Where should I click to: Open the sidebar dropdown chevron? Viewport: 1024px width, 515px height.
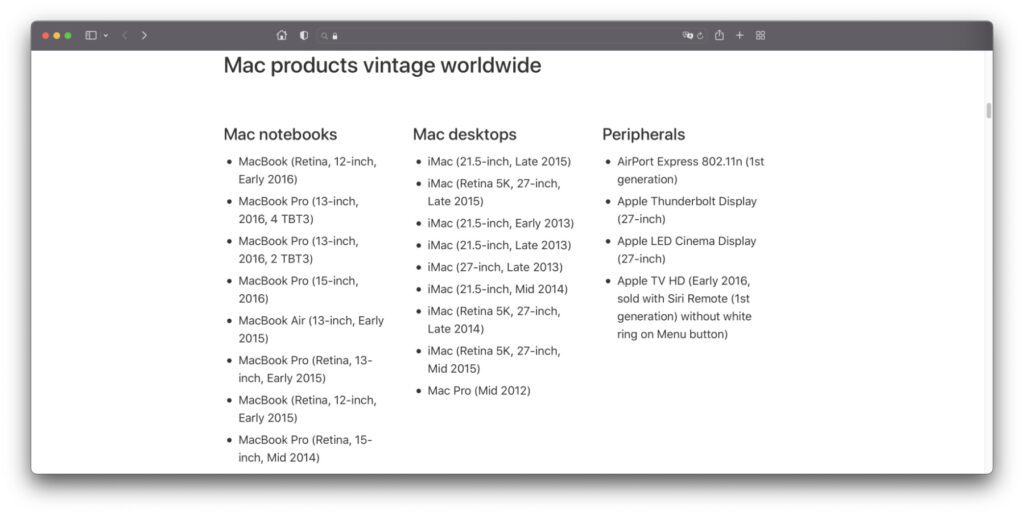click(106, 36)
